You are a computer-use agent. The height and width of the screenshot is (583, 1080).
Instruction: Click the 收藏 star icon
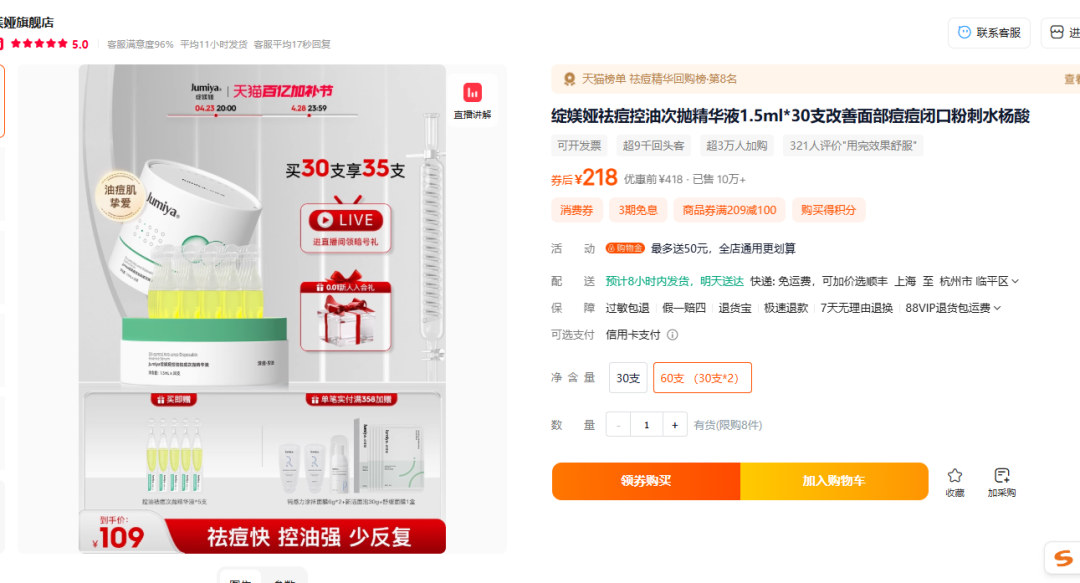pos(955,475)
